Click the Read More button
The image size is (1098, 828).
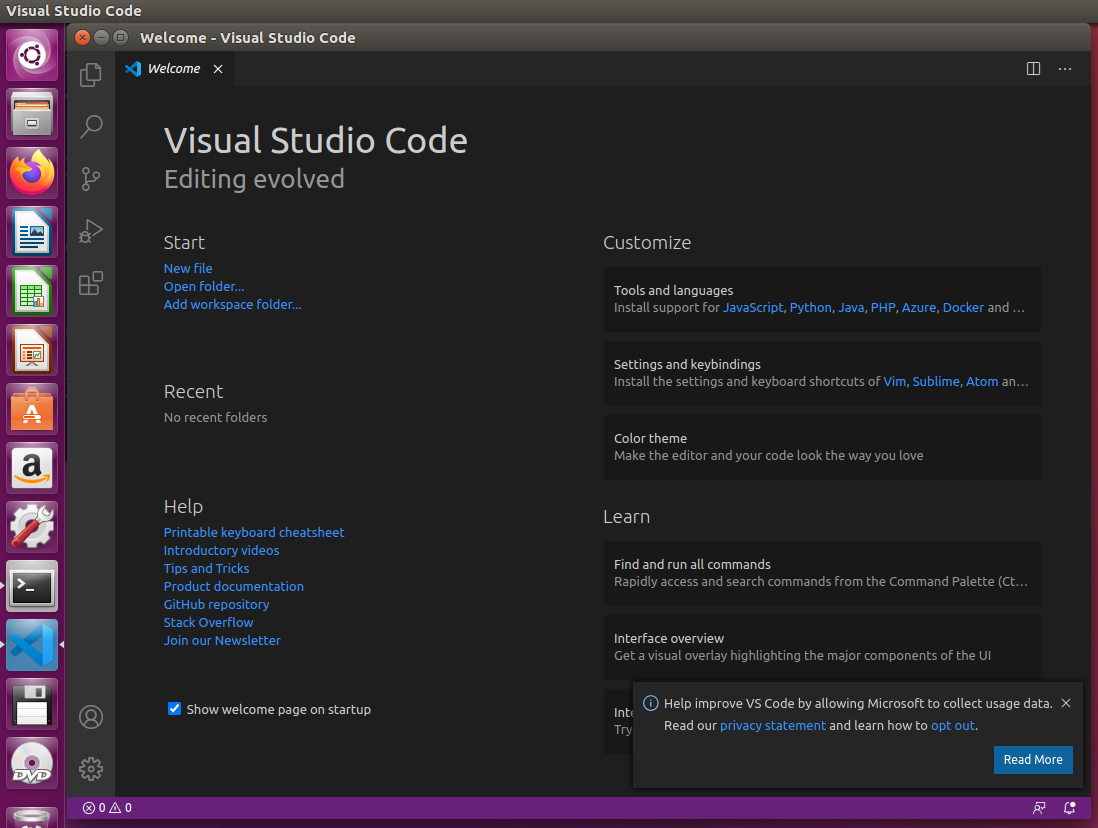click(1033, 760)
